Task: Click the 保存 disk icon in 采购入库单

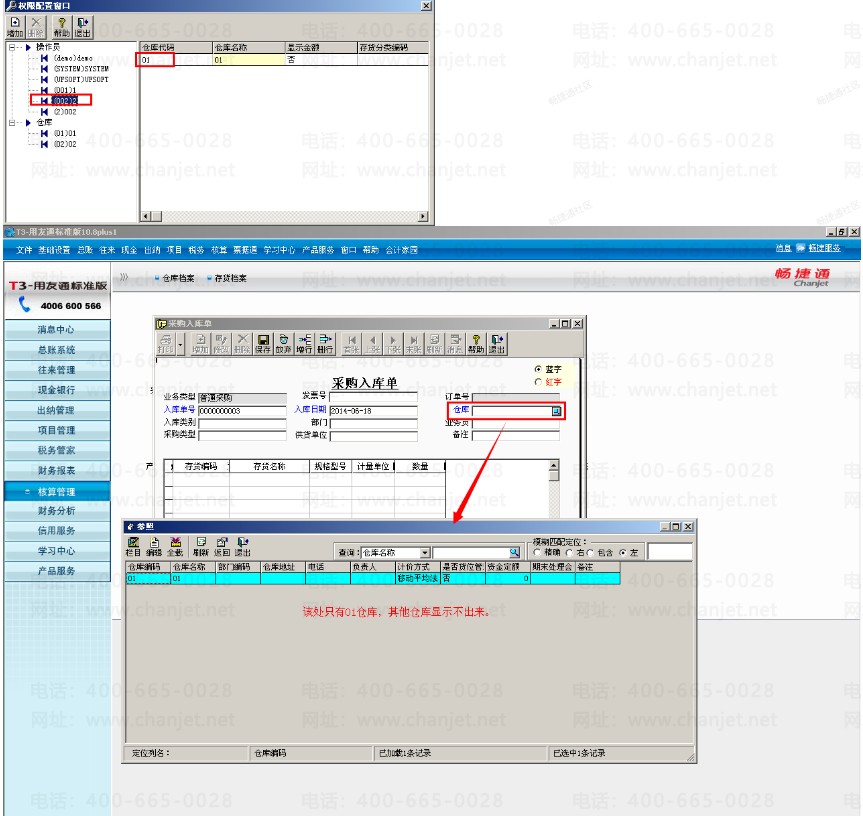Action: pyautogui.click(x=263, y=343)
